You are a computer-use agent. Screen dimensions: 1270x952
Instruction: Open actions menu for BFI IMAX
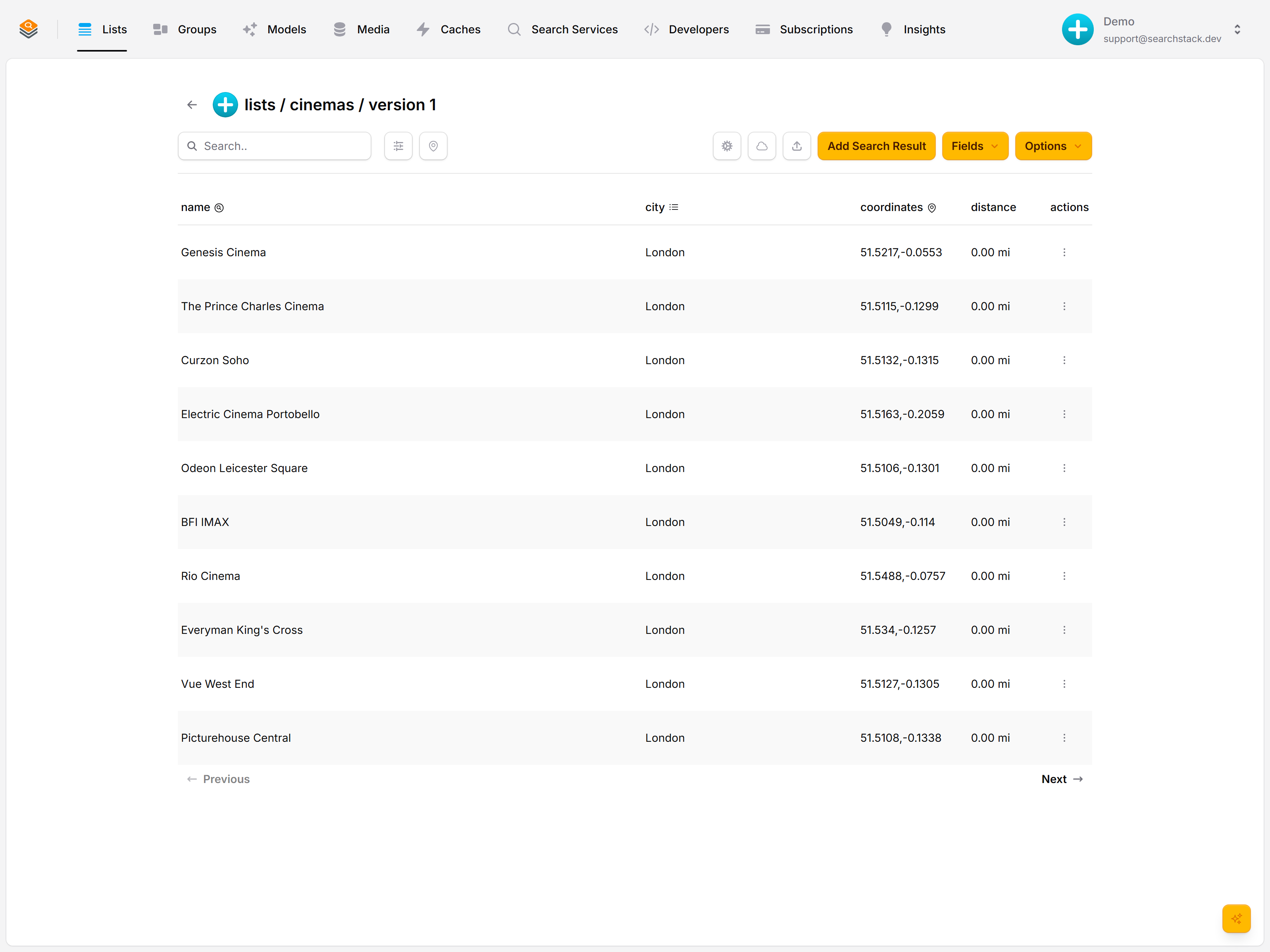(1064, 522)
